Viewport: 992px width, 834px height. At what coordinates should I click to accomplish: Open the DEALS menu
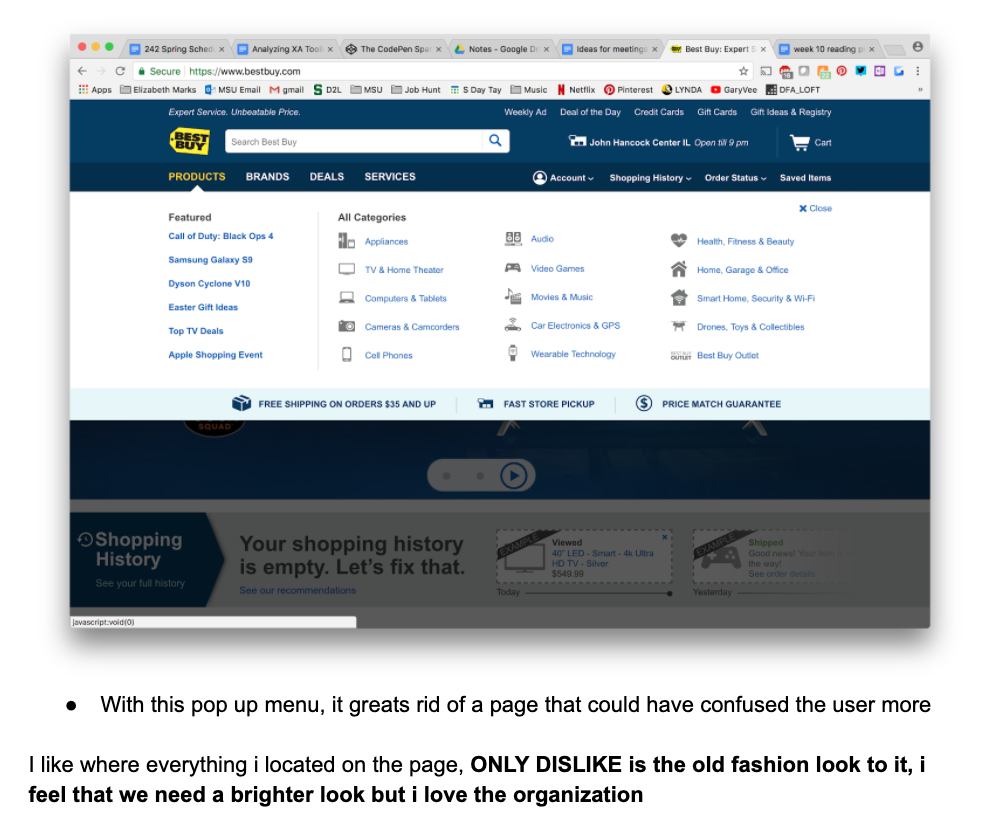pos(327,177)
